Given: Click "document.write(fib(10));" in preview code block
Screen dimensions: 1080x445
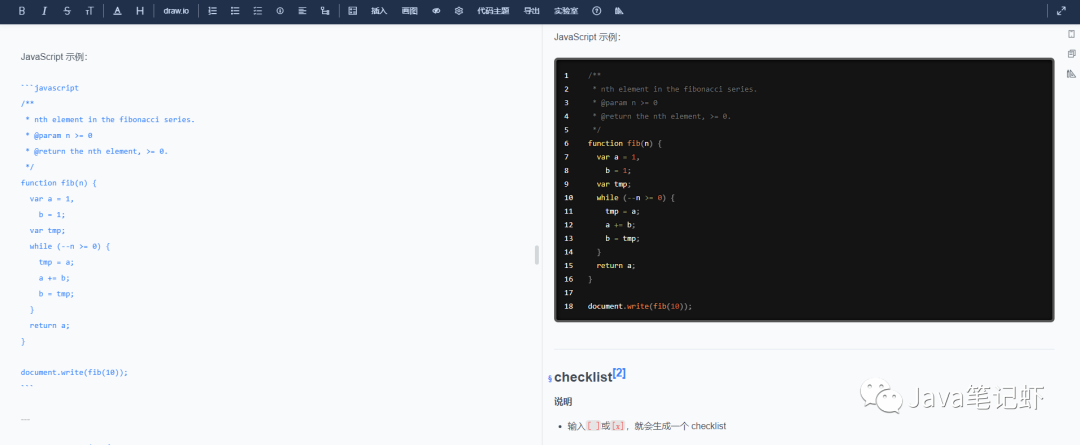Looking at the screenshot, I should (x=640, y=307).
